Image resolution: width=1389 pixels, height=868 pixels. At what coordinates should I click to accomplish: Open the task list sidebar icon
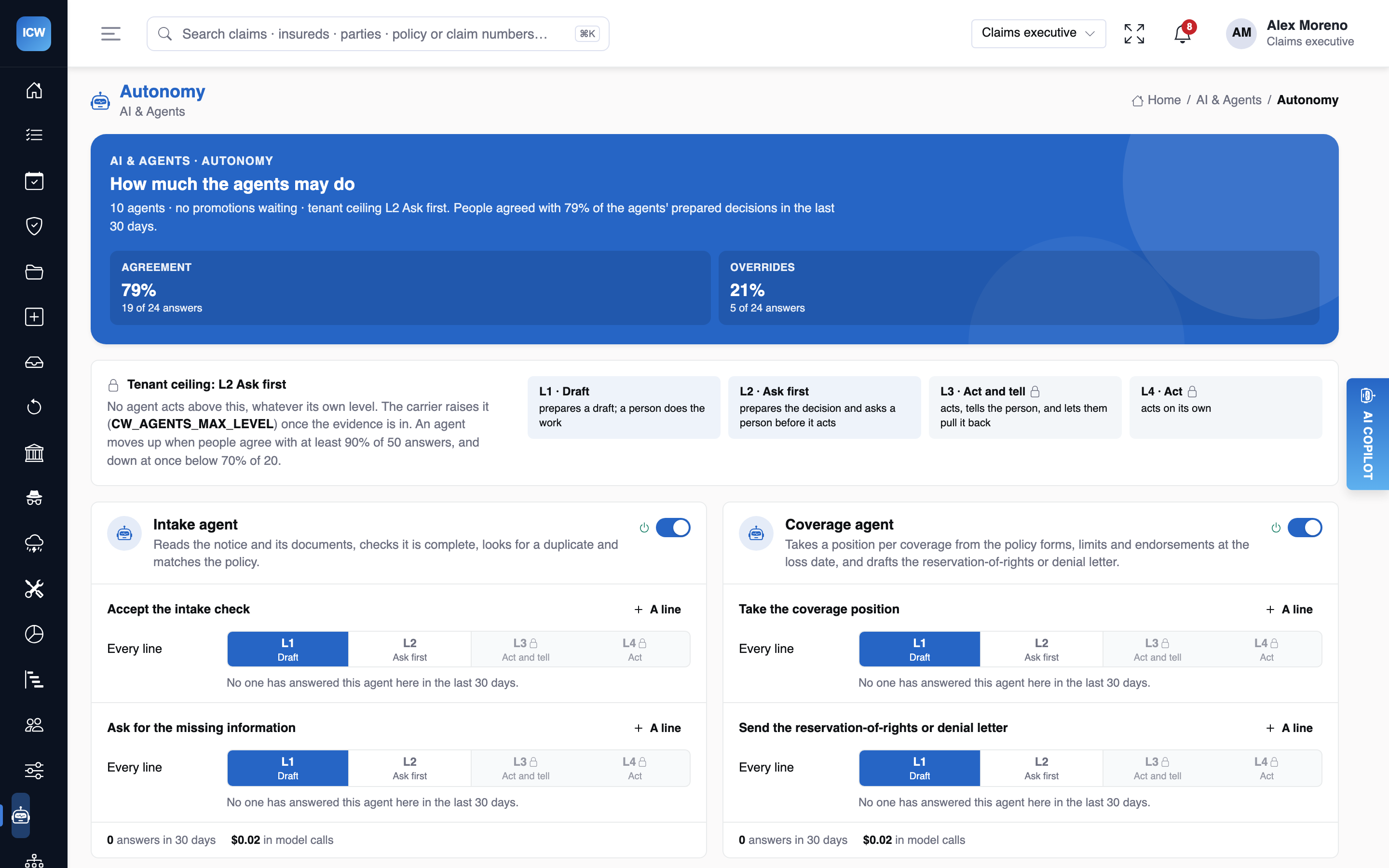(34, 135)
